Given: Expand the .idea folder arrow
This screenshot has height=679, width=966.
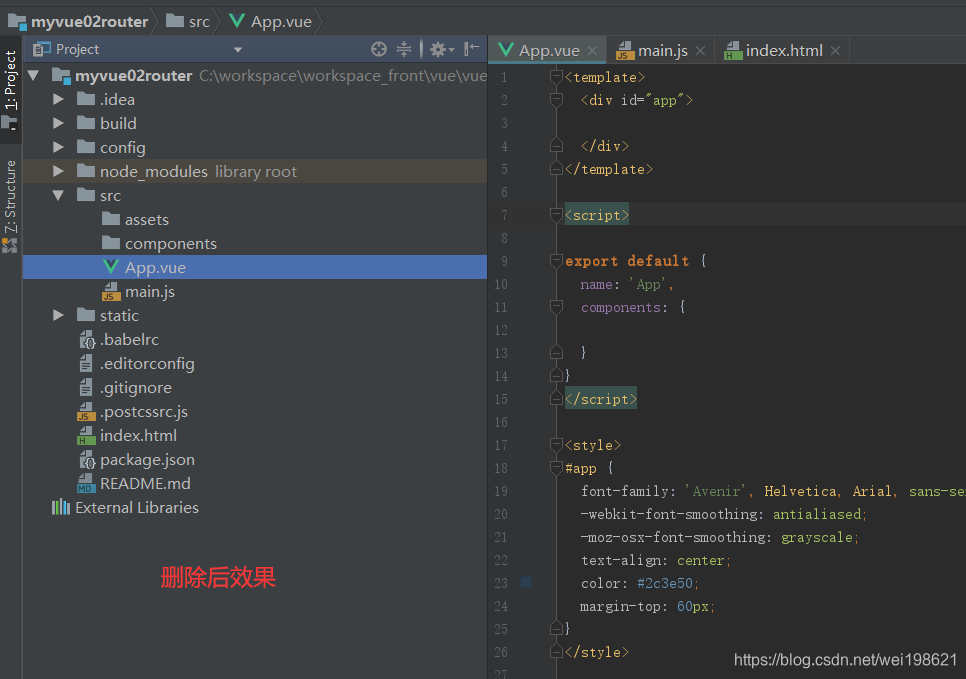Looking at the screenshot, I should tap(58, 99).
